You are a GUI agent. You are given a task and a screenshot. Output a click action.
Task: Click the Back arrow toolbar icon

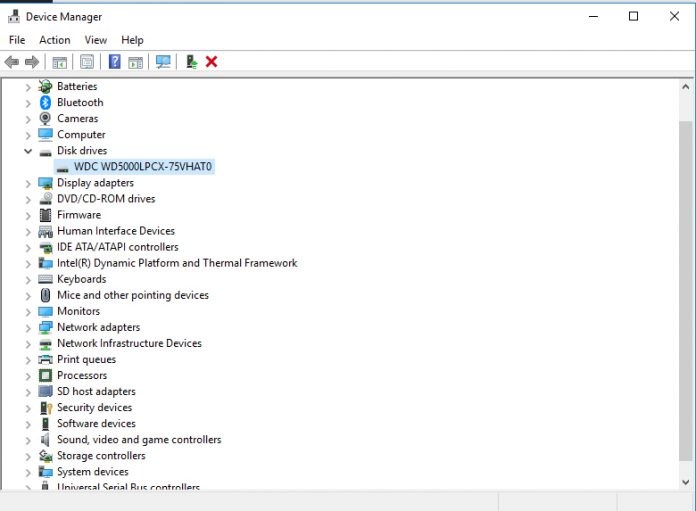coord(12,62)
